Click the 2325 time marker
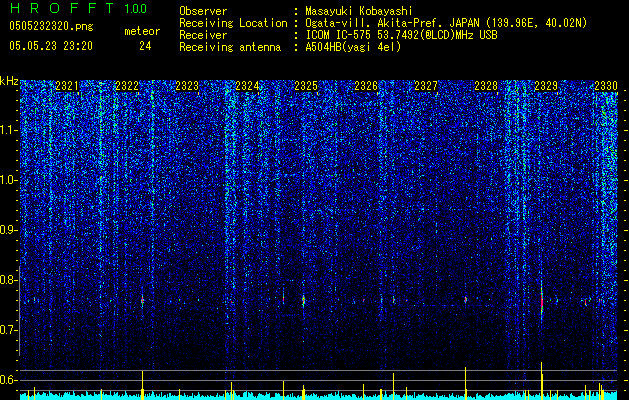Viewport: 629px width, 400px height. coord(306,86)
